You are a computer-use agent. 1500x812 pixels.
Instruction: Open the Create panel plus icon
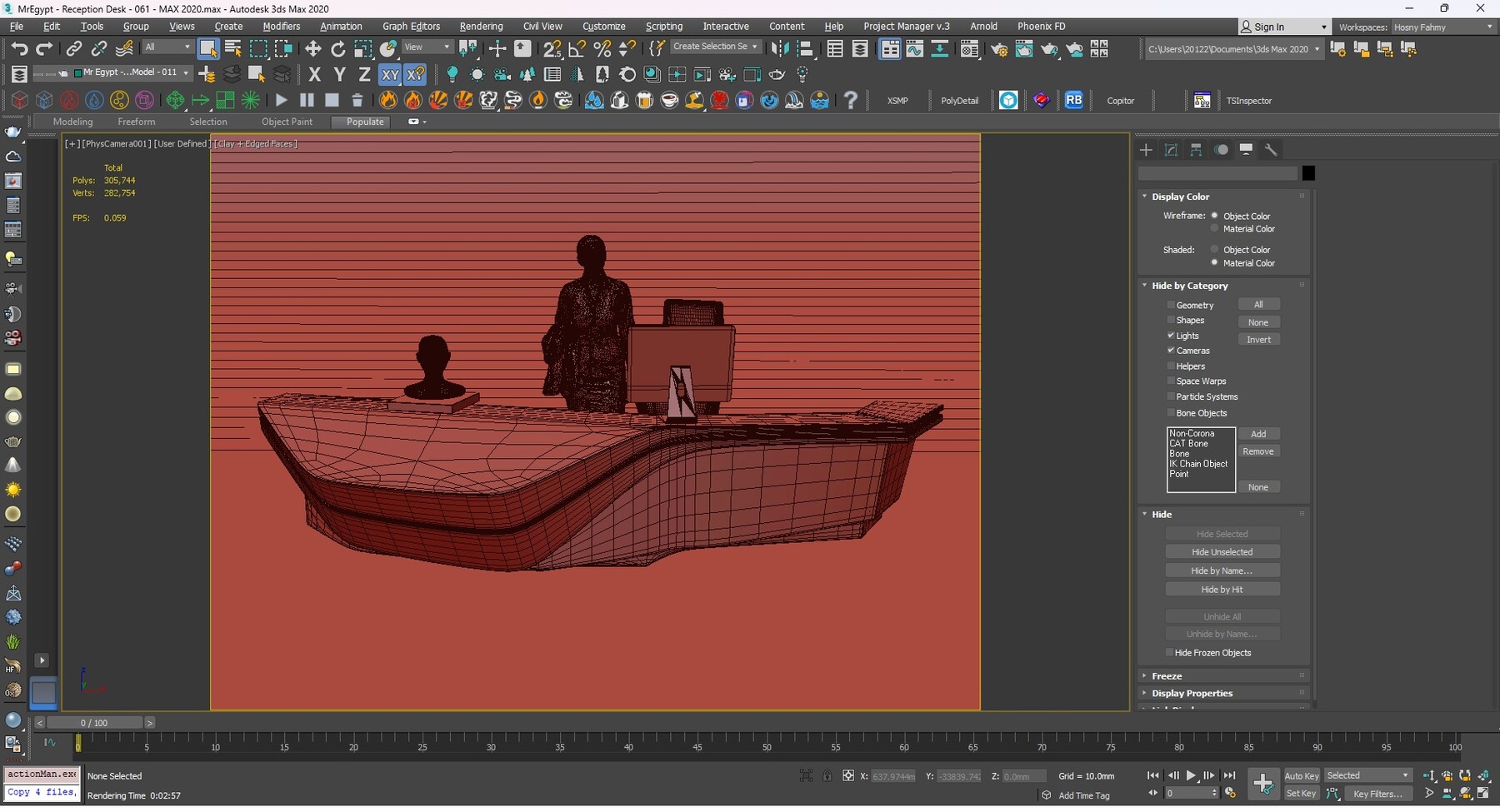pos(1146,150)
